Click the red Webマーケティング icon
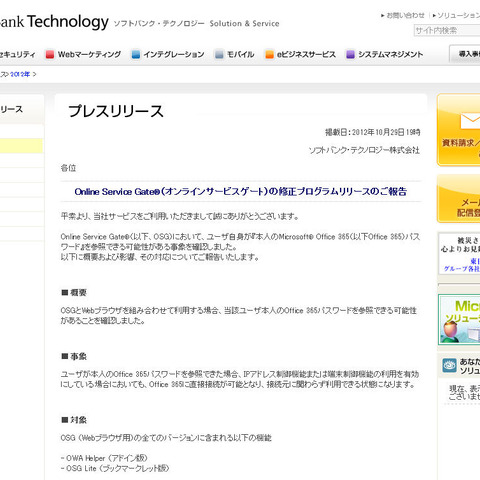This screenshot has height=480, width=480. 50,54
